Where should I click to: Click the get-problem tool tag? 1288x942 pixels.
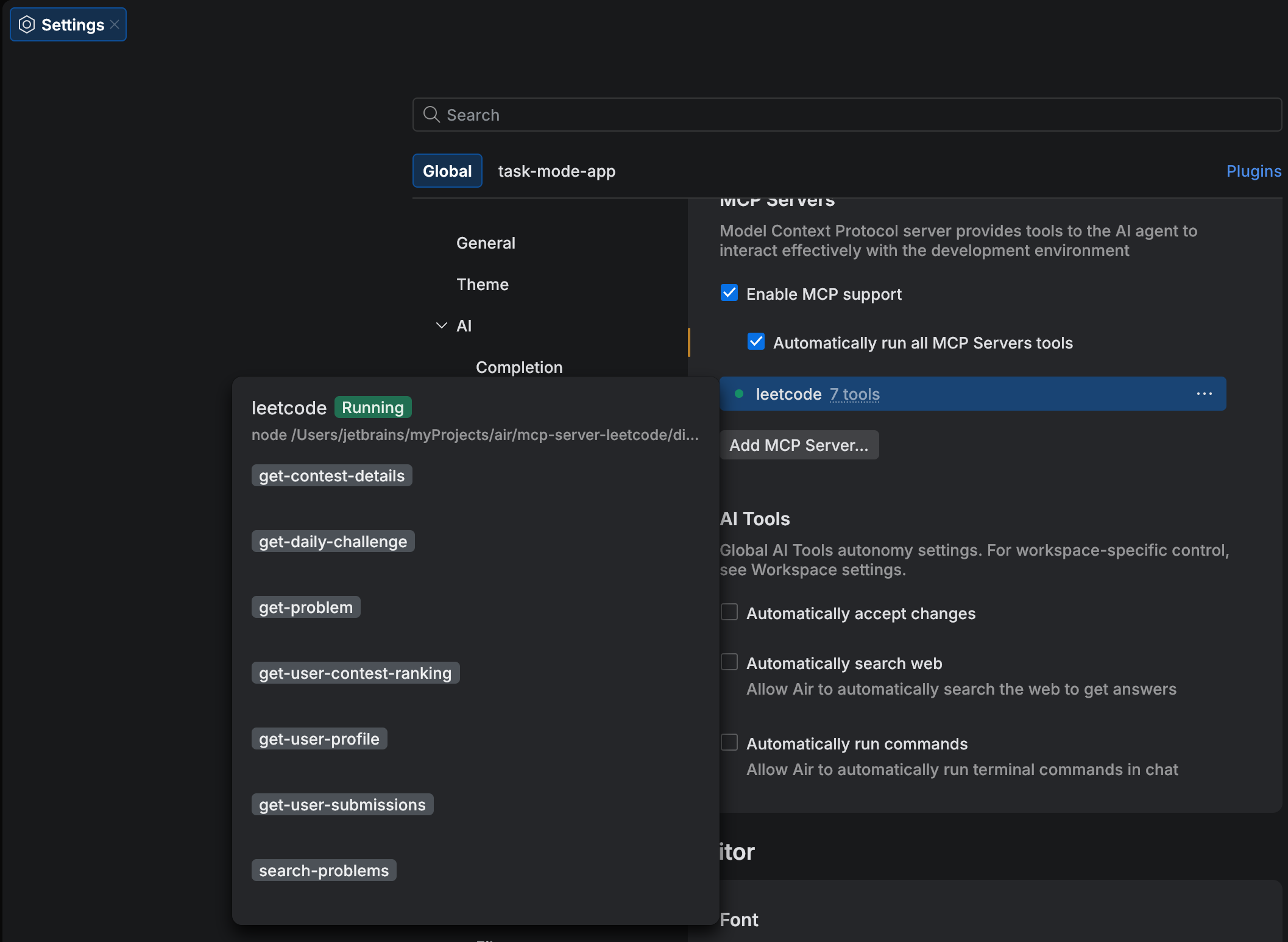point(305,607)
